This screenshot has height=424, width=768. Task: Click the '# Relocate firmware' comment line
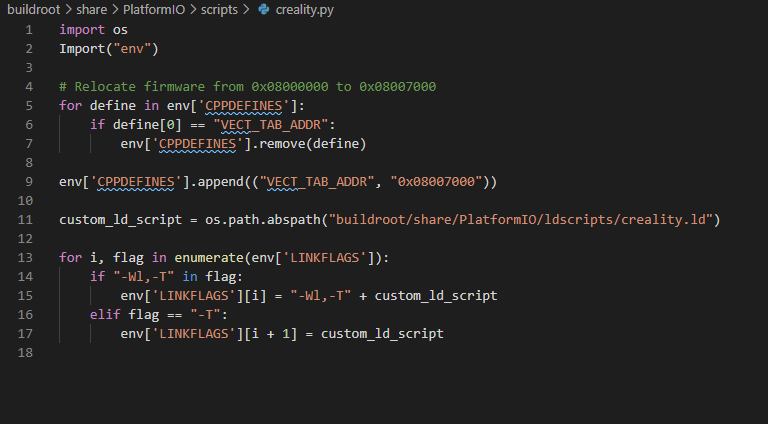click(x=247, y=87)
